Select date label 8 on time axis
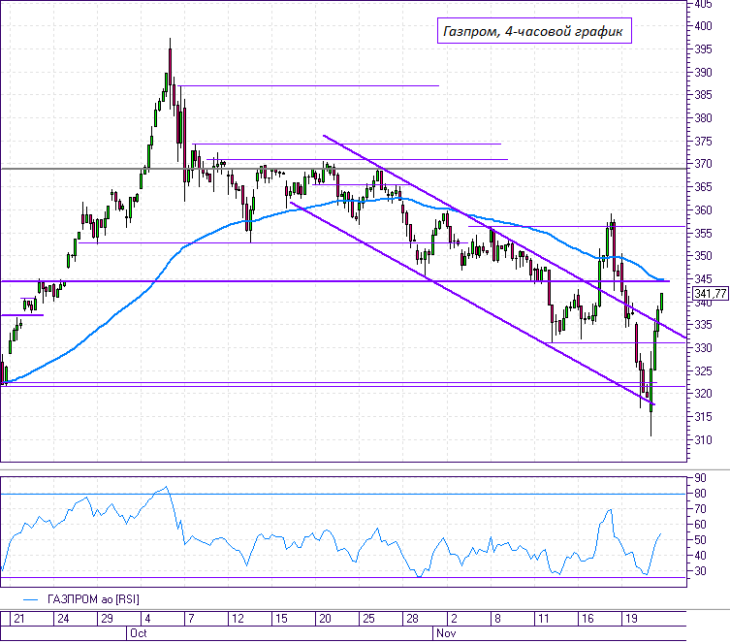Image resolution: width=730 pixels, height=643 pixels. tap(498, 619)
